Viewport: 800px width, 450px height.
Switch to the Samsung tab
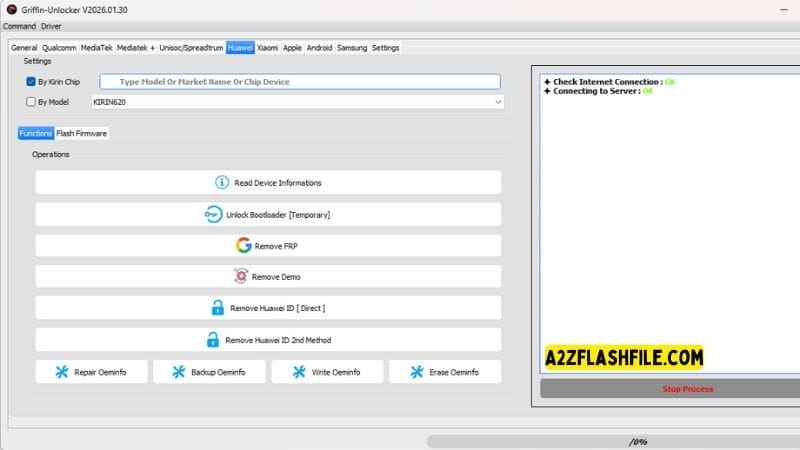click(x=352, y=47)
